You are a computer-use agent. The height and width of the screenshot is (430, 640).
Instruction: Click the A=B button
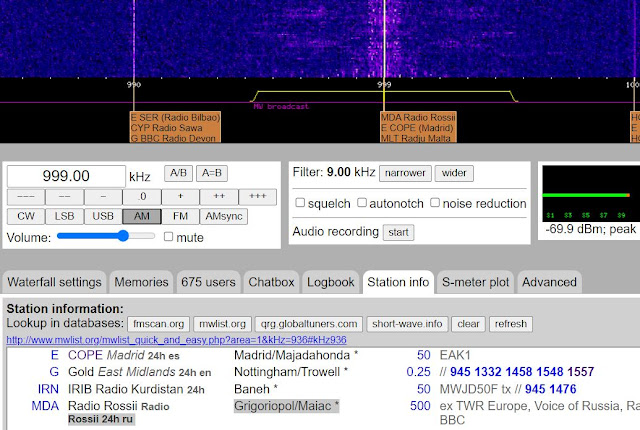(212, 173)
